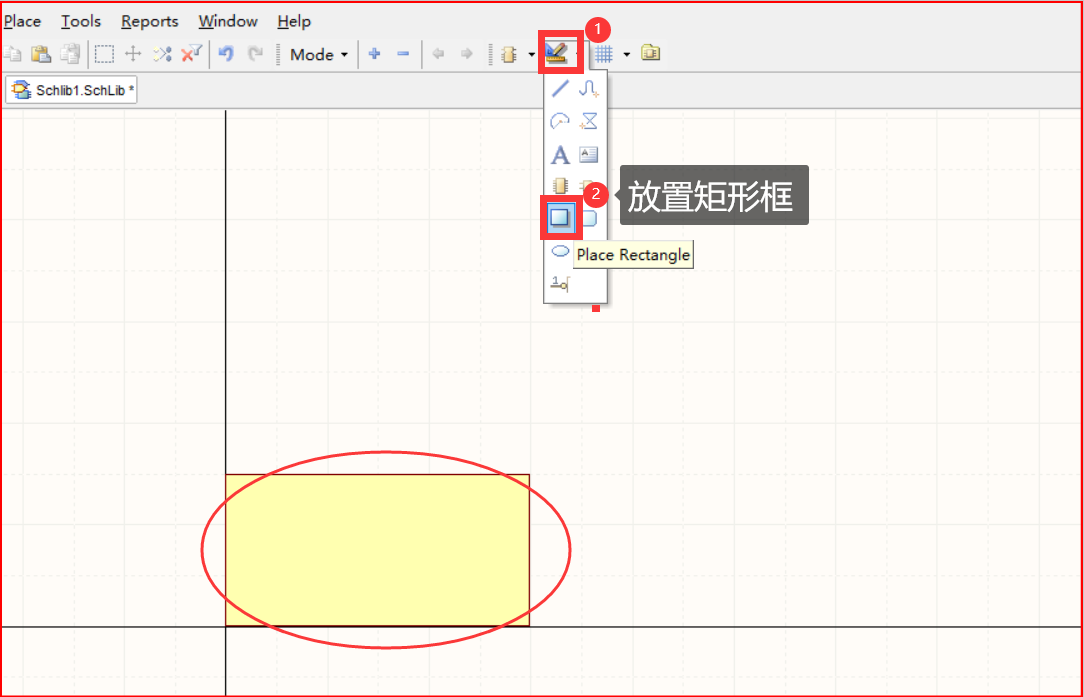Select the Place Polygon tool
The height and width of the screenshot is (697, 1084).
pyautogui.click(x=588, y=122)
